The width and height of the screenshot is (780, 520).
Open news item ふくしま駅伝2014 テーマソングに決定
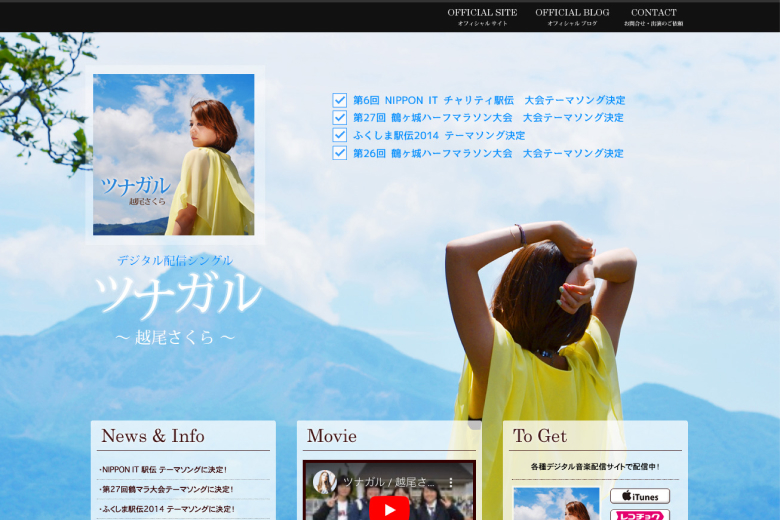(x=167, y=509)
